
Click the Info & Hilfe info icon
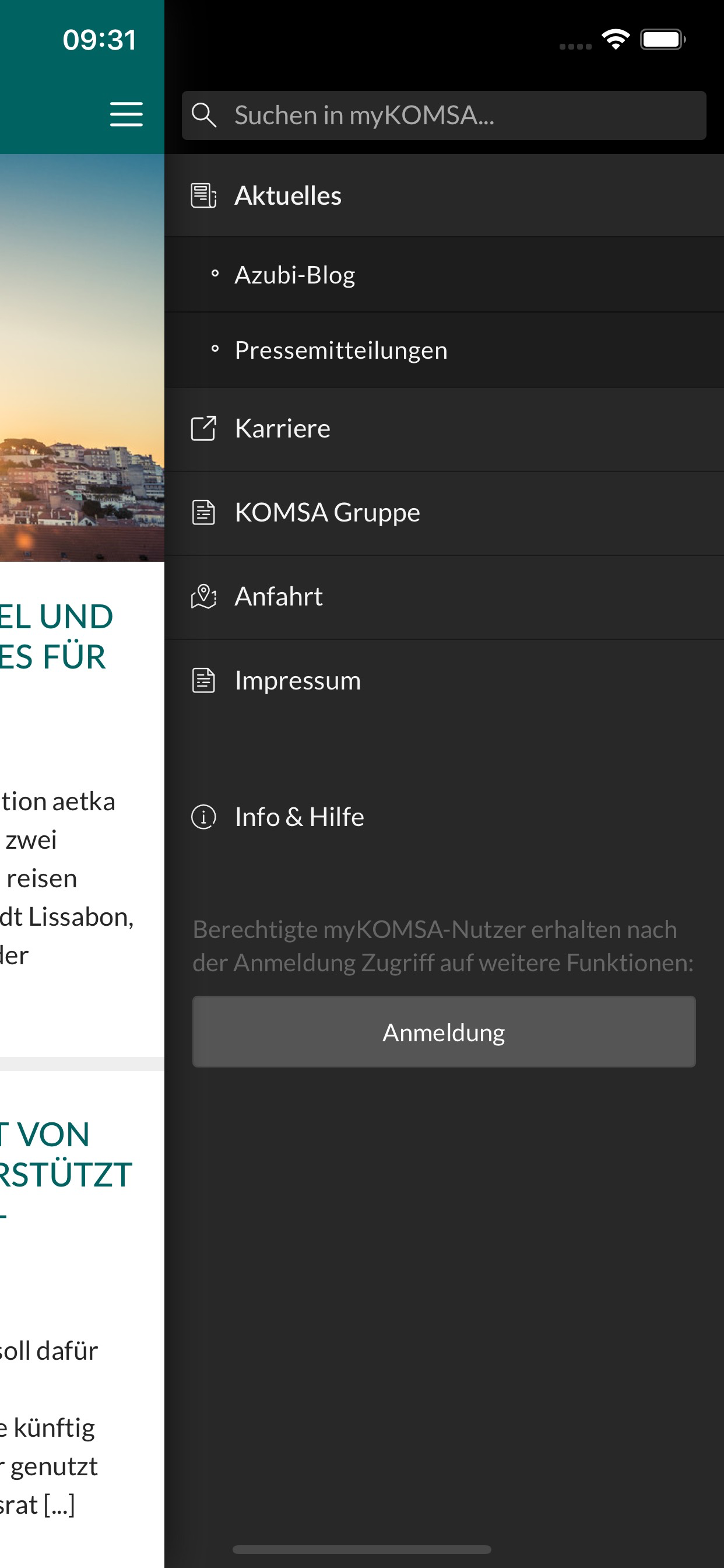click(x=204, y=817)
